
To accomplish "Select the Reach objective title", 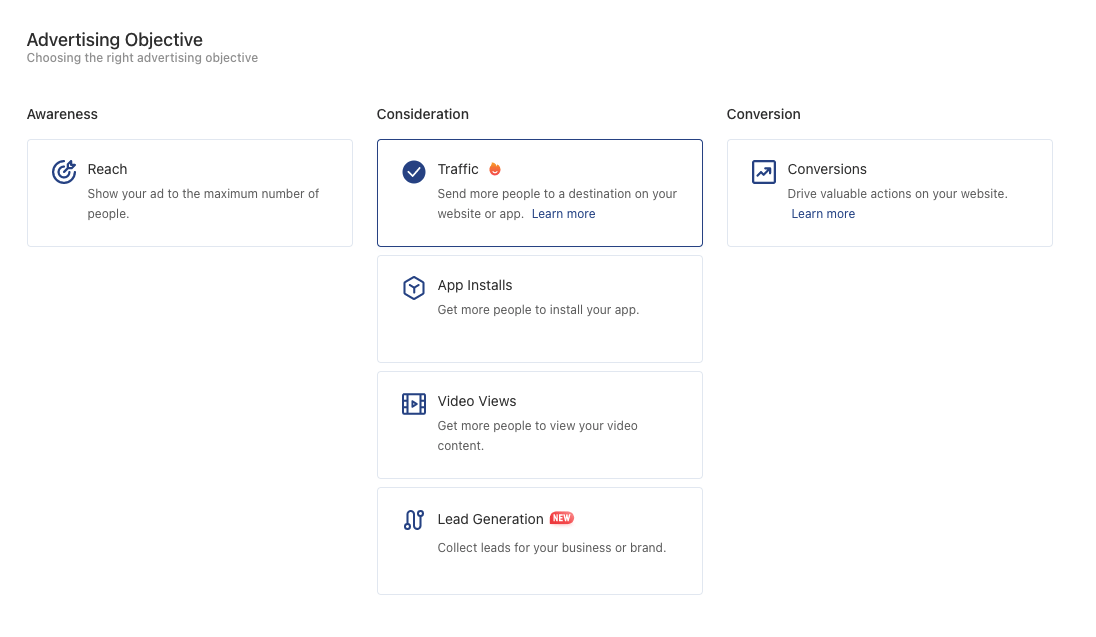I will coord(107,169).
